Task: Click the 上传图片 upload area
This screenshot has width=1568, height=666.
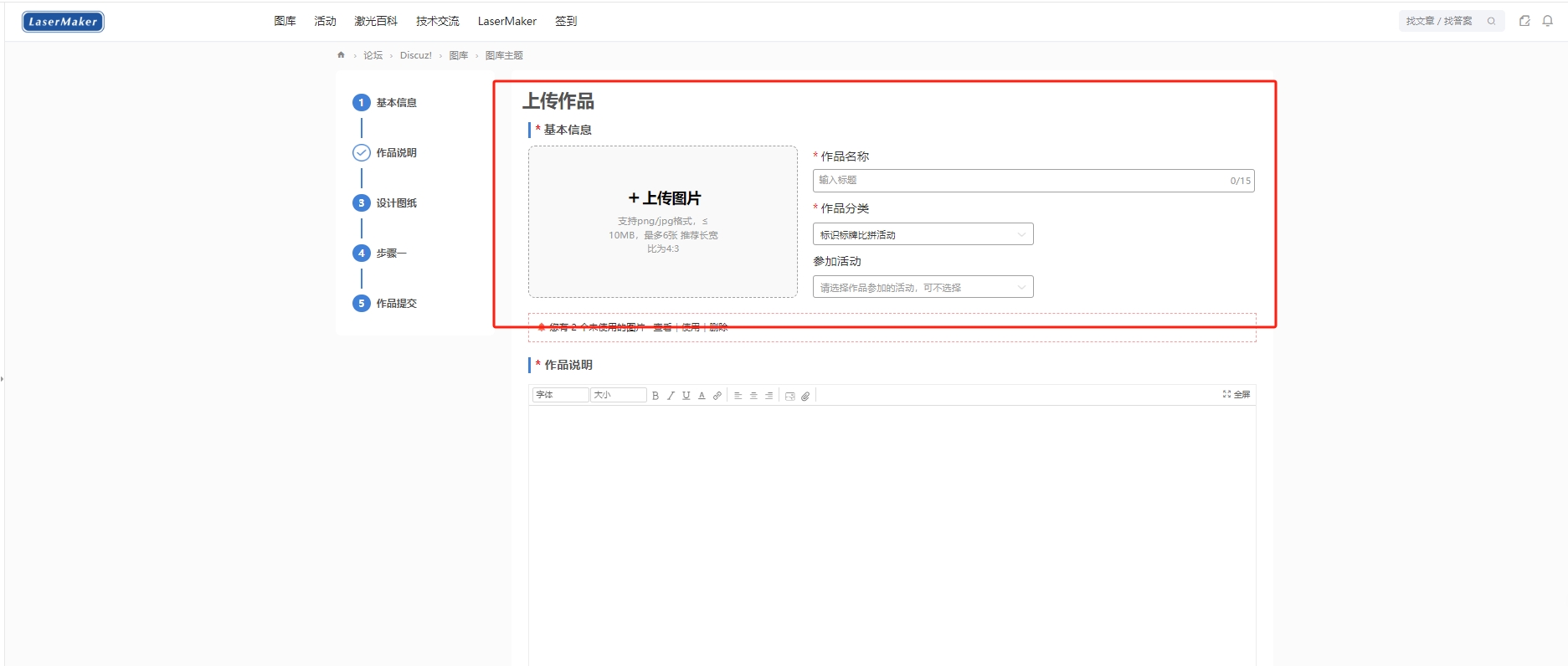Action: click(663, 222)
